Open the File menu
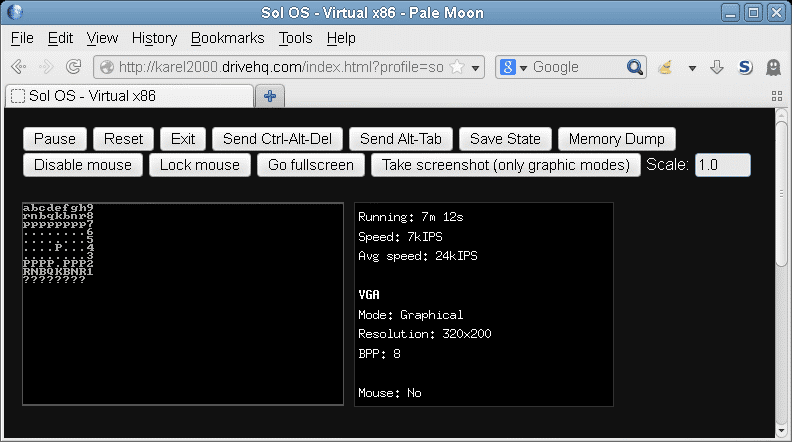The width and height of the screenshot is (792, 442). coord(22,38)
